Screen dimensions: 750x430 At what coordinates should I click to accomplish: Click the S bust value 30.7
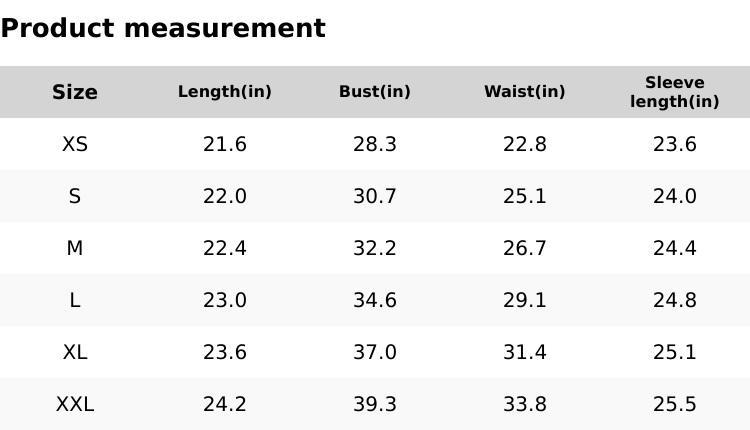[375, 196]
